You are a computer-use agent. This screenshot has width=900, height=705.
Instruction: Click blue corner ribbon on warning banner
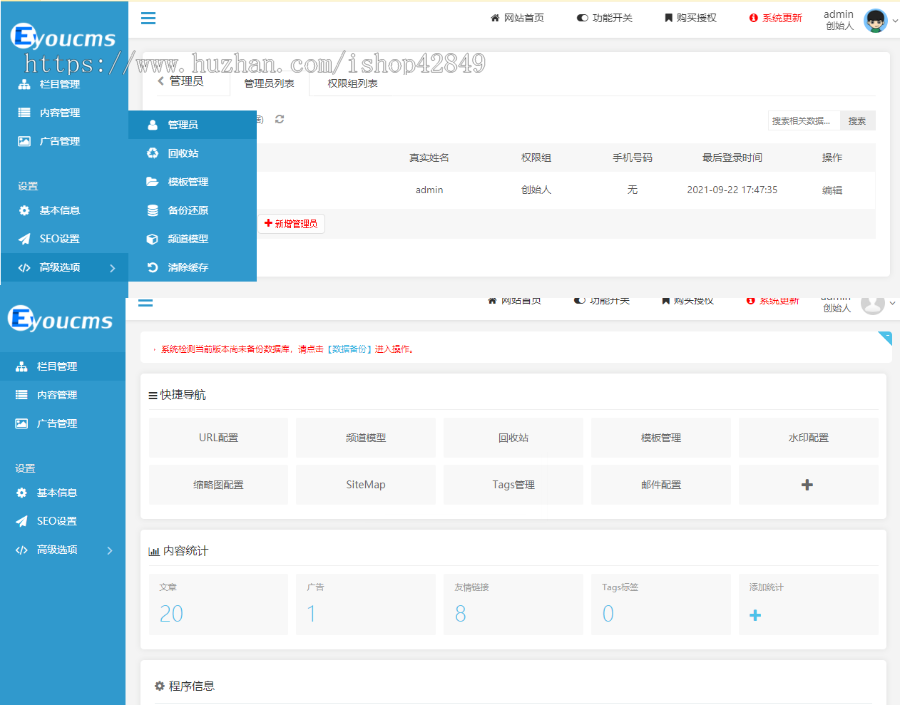click(886, 337)
